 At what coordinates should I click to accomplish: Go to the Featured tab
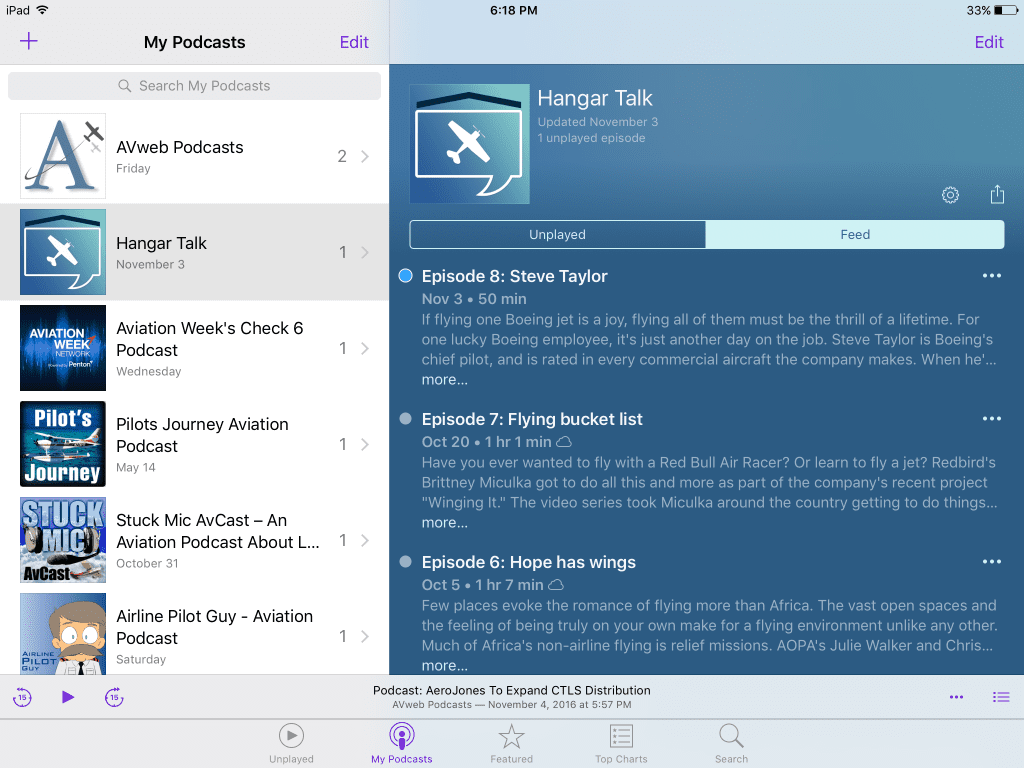[x=511, y=744]
